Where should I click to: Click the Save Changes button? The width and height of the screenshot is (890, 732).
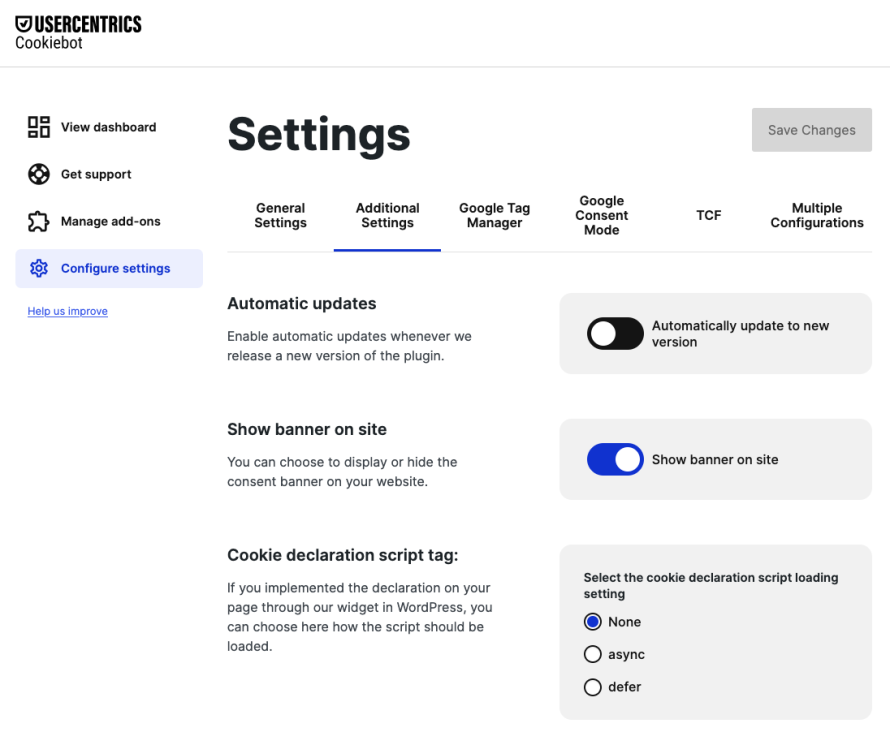(811, 129)
